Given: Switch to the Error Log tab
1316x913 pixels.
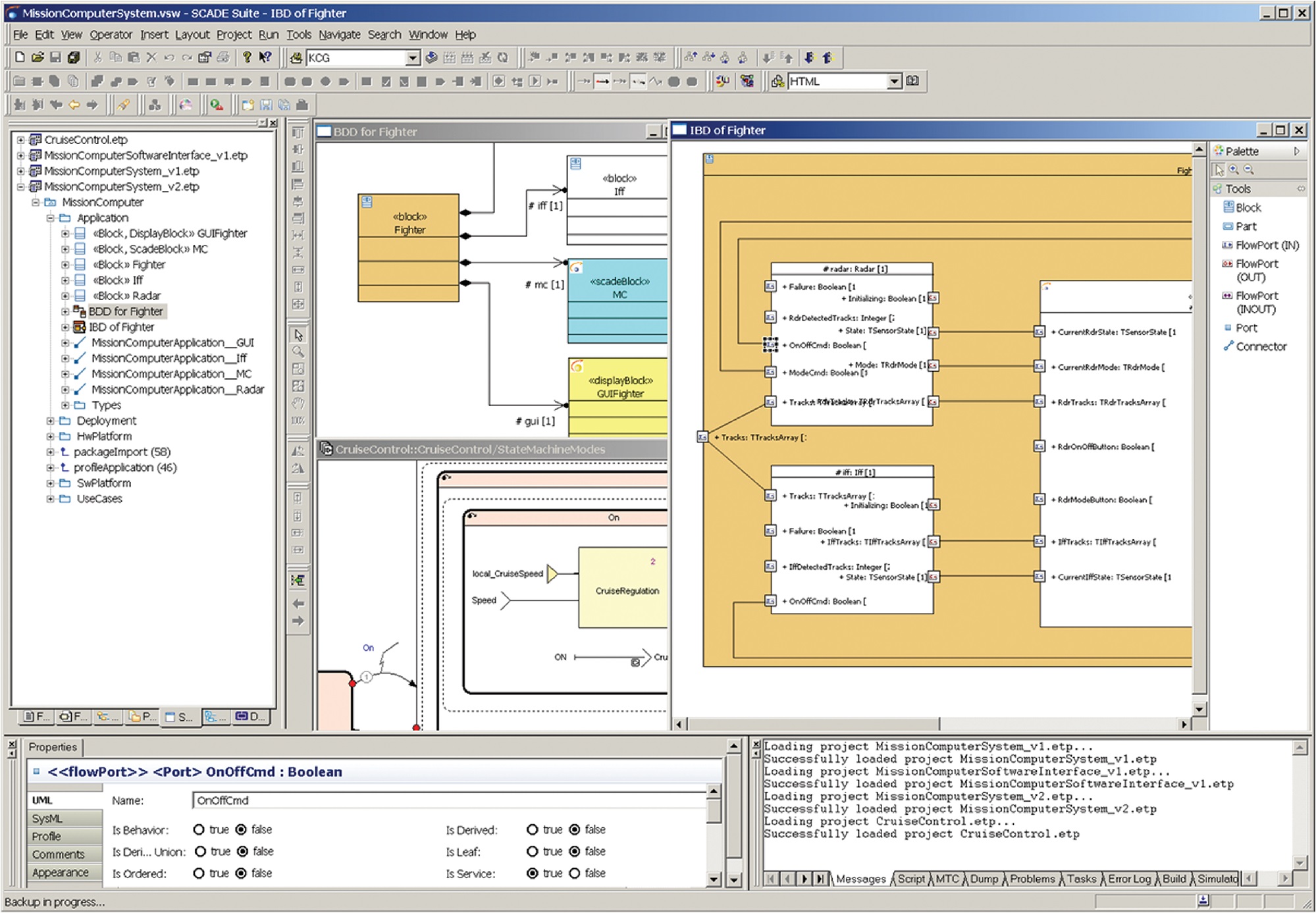Looking at the screenshot, I should click(x=1130, y=879).
